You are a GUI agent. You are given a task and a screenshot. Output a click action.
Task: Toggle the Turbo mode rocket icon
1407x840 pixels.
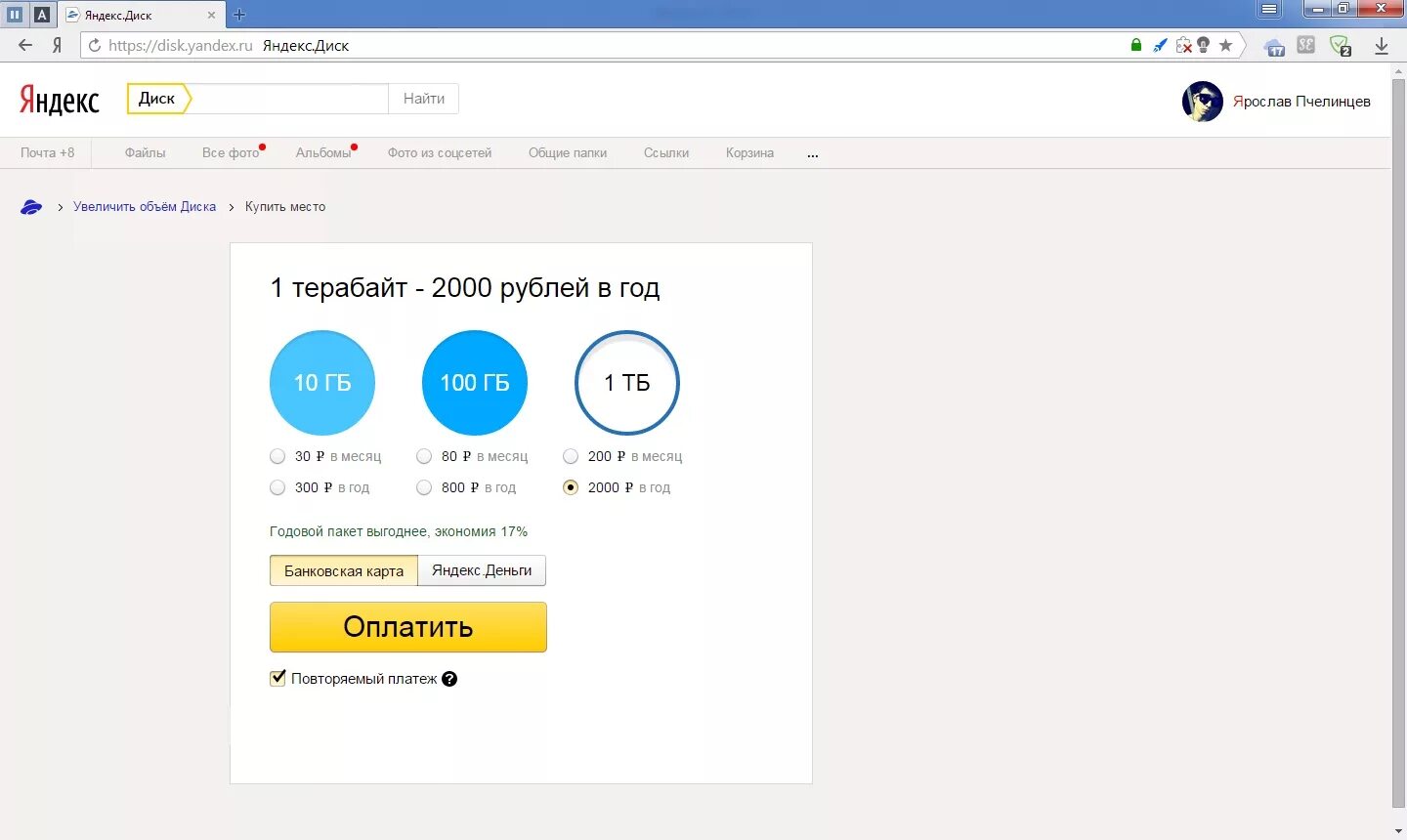(x=1160, y=45)
